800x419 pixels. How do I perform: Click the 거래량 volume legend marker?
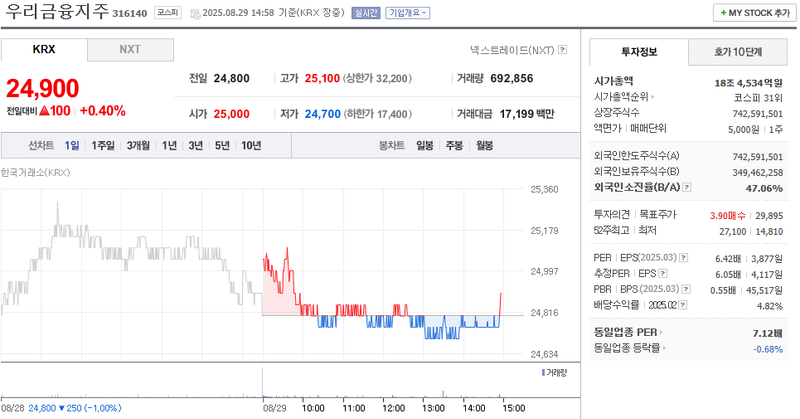(543, 373)
